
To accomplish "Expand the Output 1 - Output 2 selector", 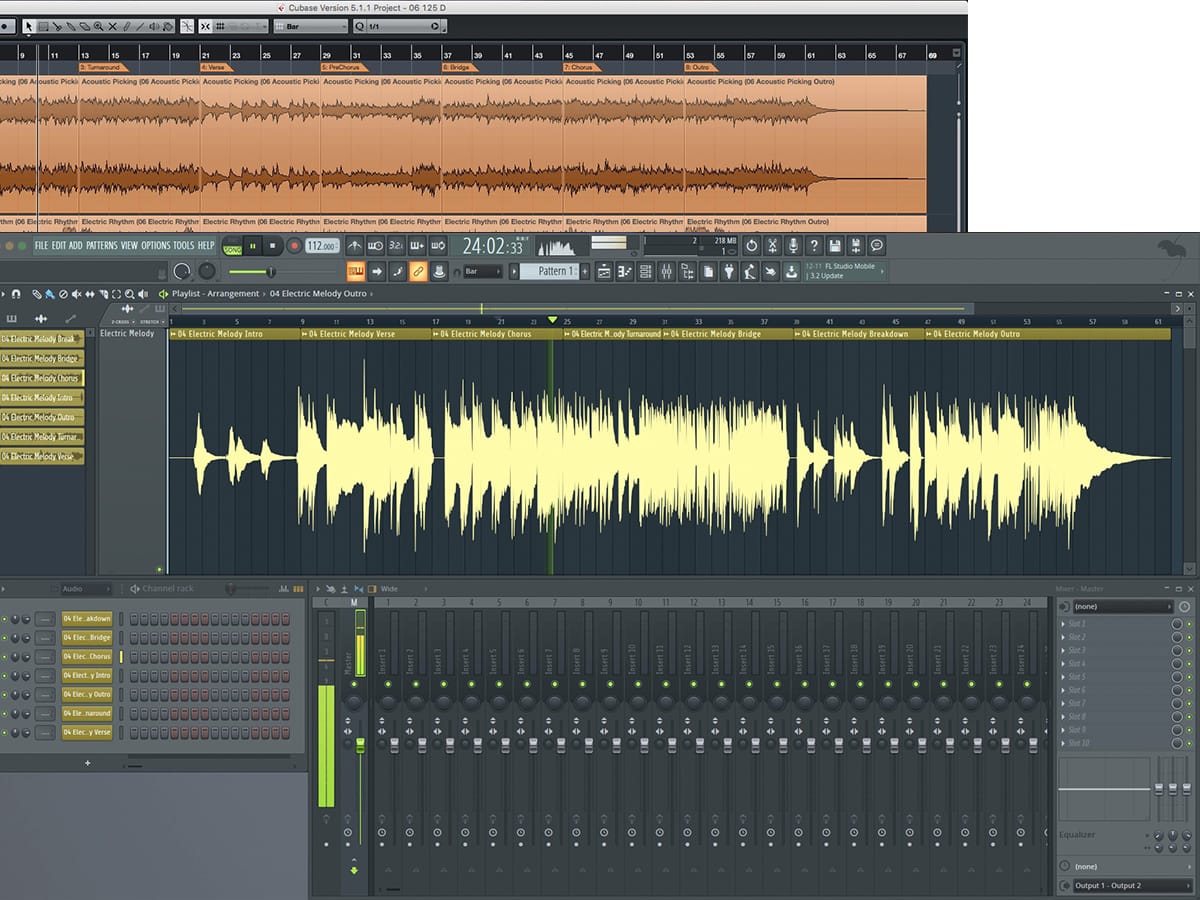I will (x=1118, y=886).
